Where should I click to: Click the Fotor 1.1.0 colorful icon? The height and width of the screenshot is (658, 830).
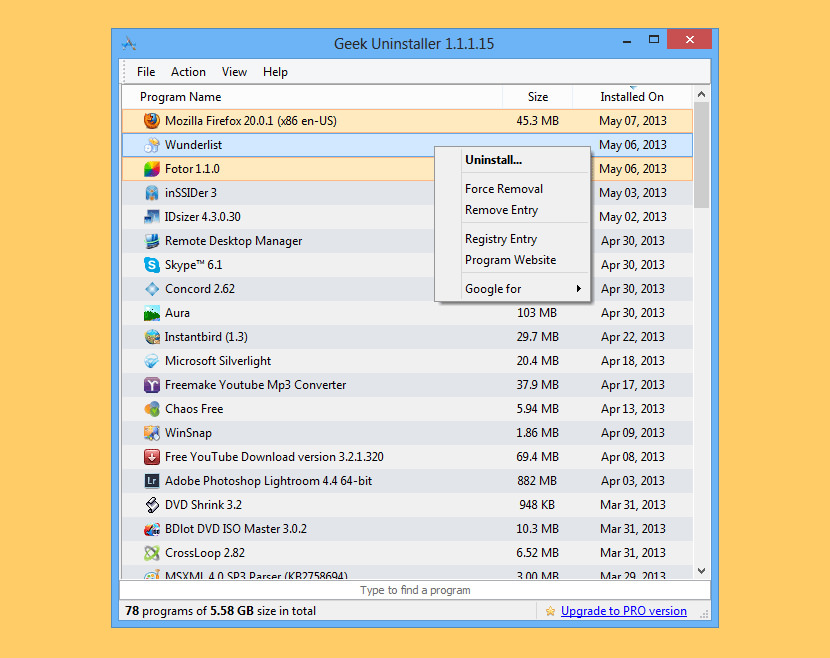pos(152,169)
